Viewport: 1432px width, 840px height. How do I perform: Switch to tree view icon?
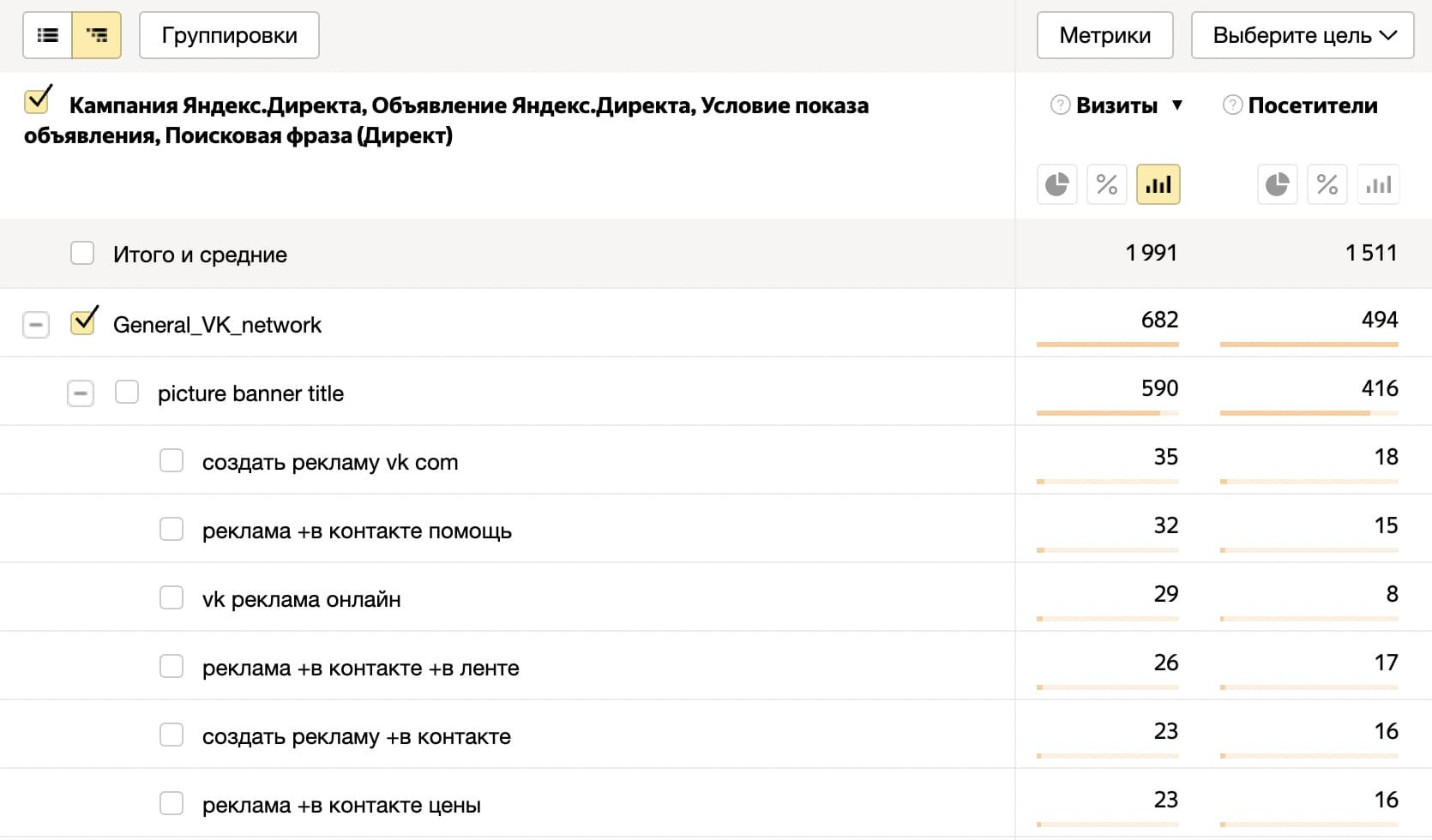point(97,35)
